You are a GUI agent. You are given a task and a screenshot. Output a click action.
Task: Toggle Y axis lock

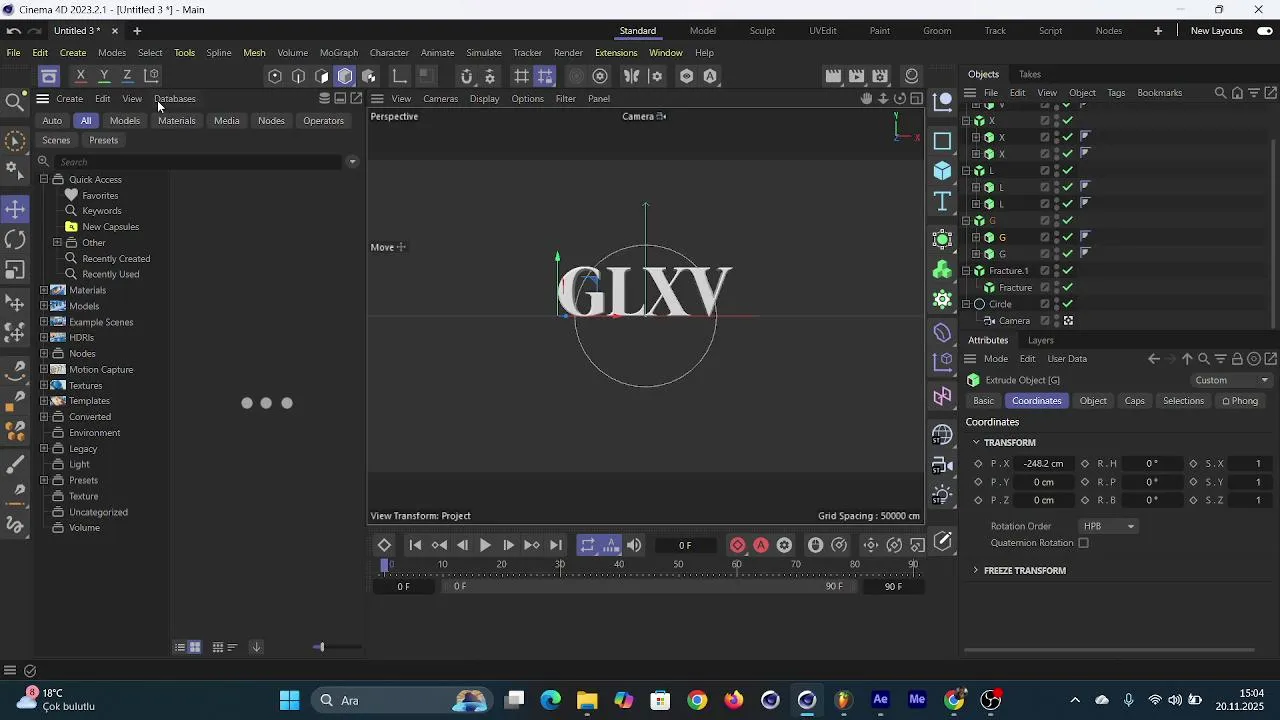pos(103,76)
